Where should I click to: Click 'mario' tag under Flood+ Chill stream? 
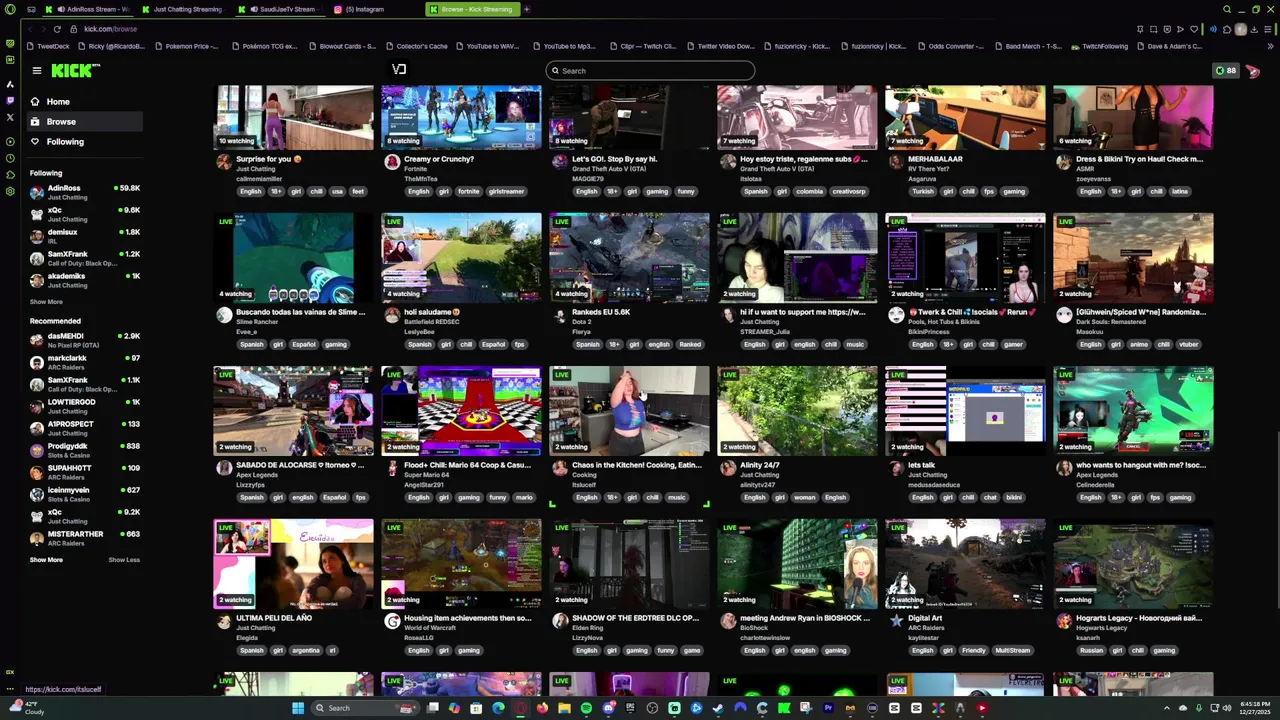(524, 497)
